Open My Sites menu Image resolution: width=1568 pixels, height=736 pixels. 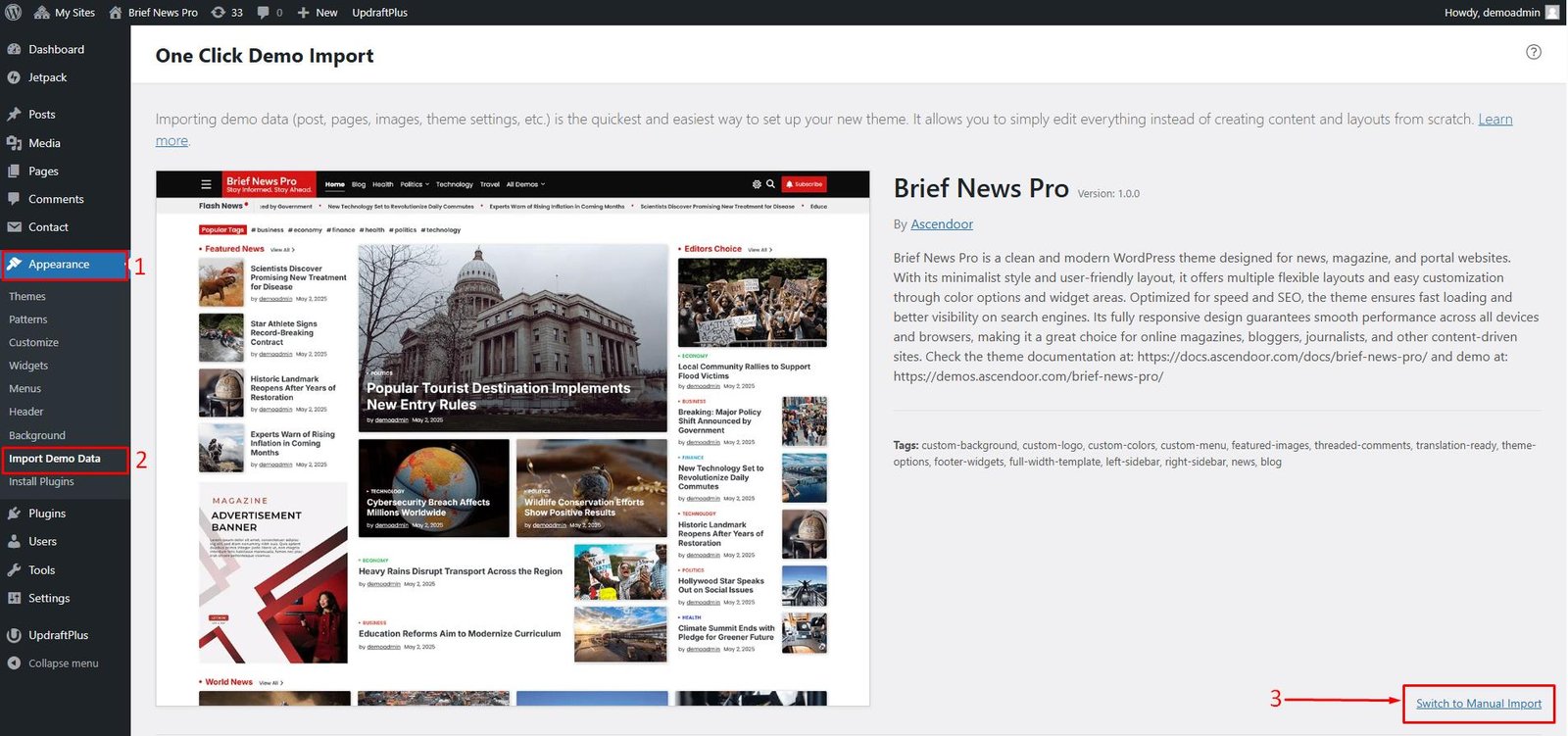(65, 13)
